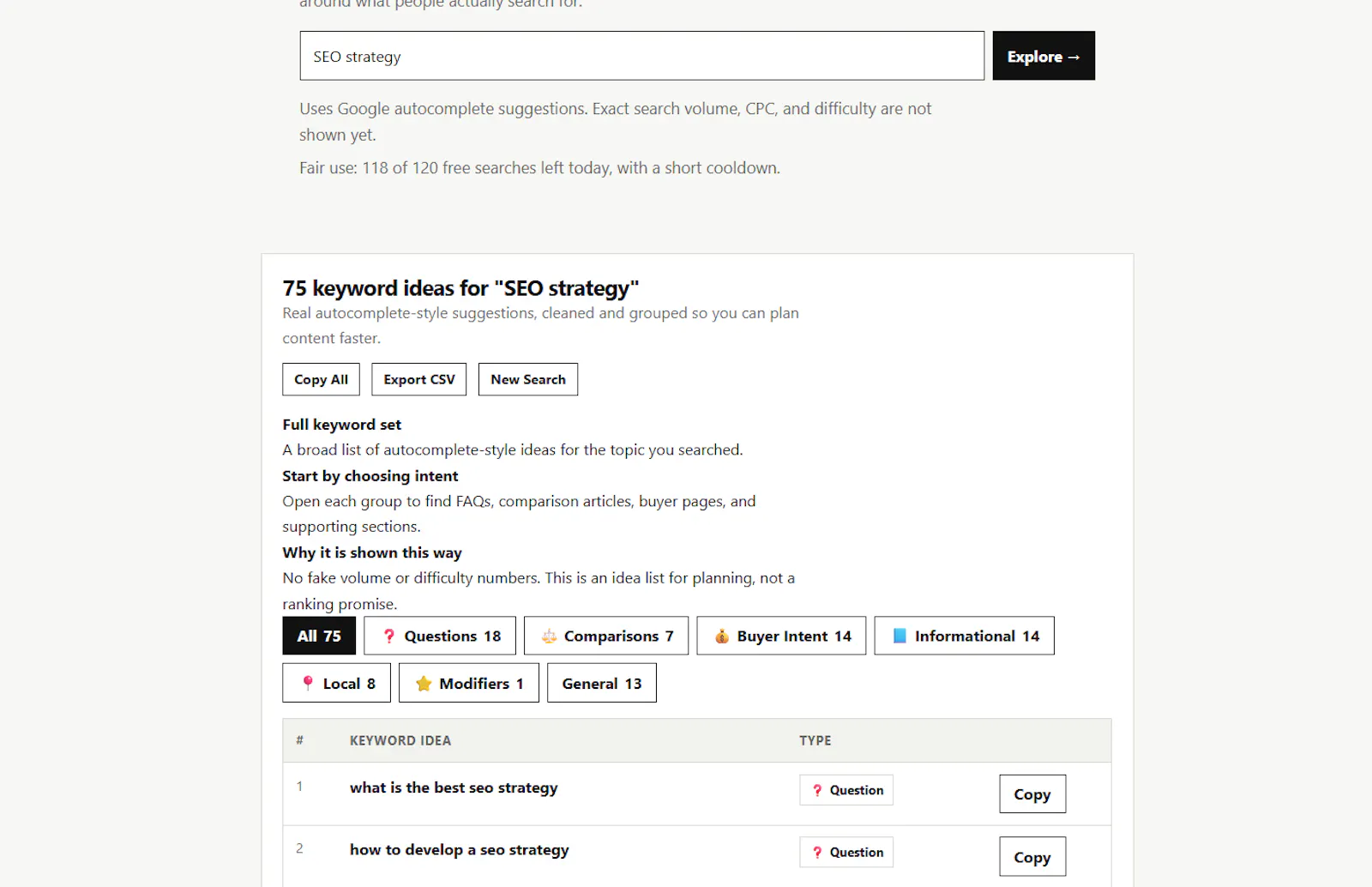Viewport: 1372px width, 887px height.
Task: Copy keyword 'what is the best seo strategy'
Action: pos(1032,794)
